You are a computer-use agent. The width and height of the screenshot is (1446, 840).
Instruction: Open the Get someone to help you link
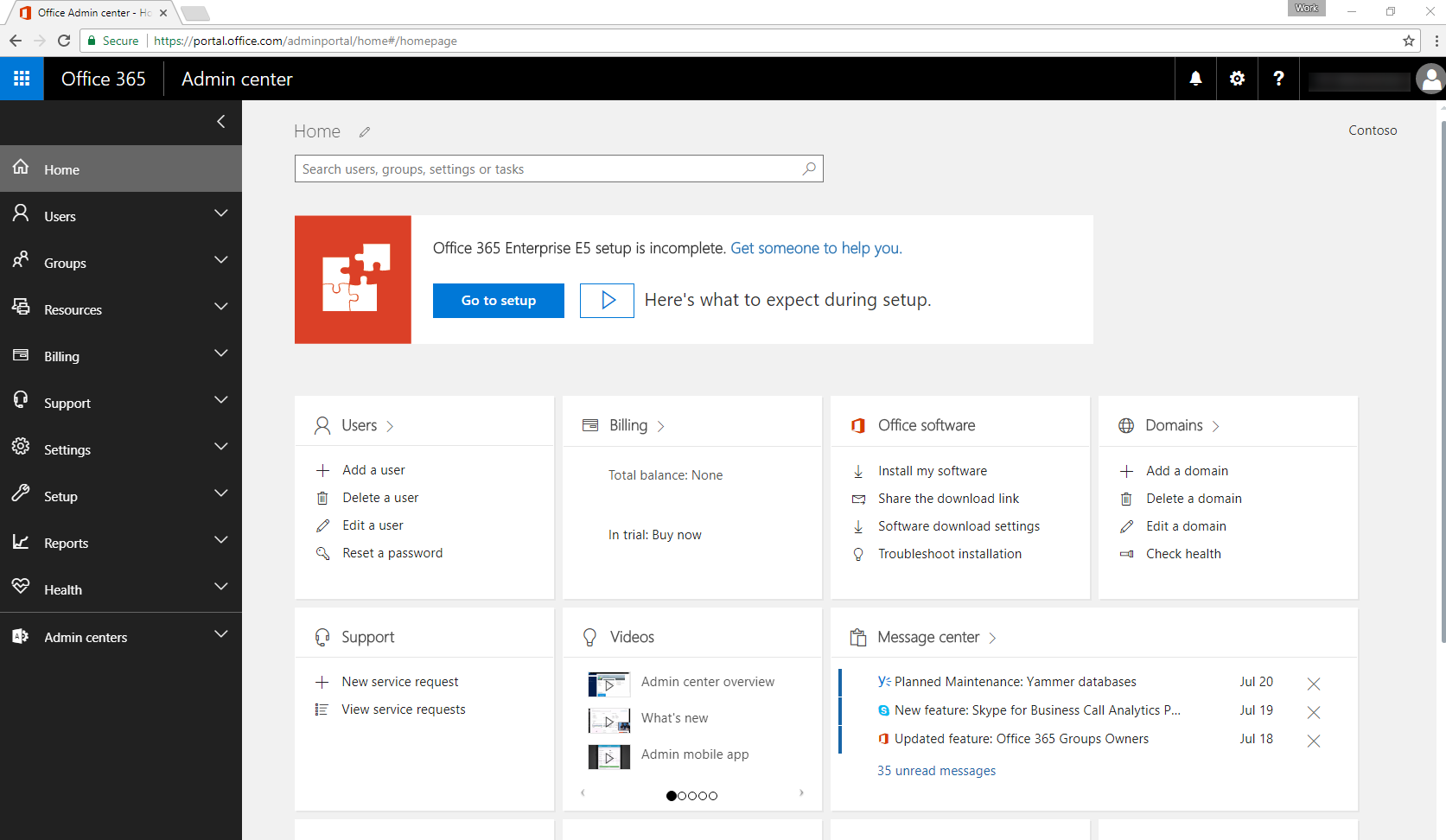(x=816, y=248)
